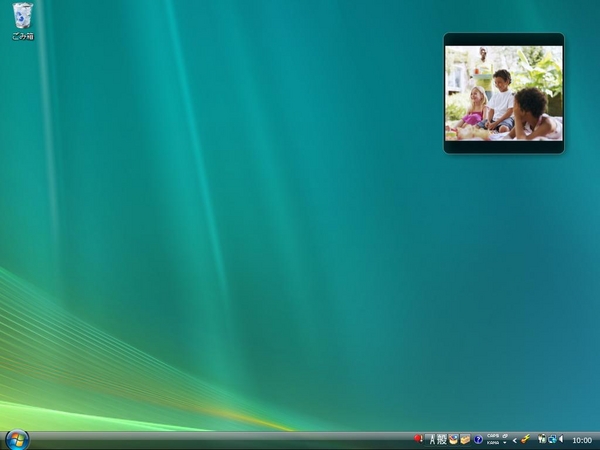Click the red IME input method icon
The height and width of the screenshot is (450, 600).
click(419, 439)
